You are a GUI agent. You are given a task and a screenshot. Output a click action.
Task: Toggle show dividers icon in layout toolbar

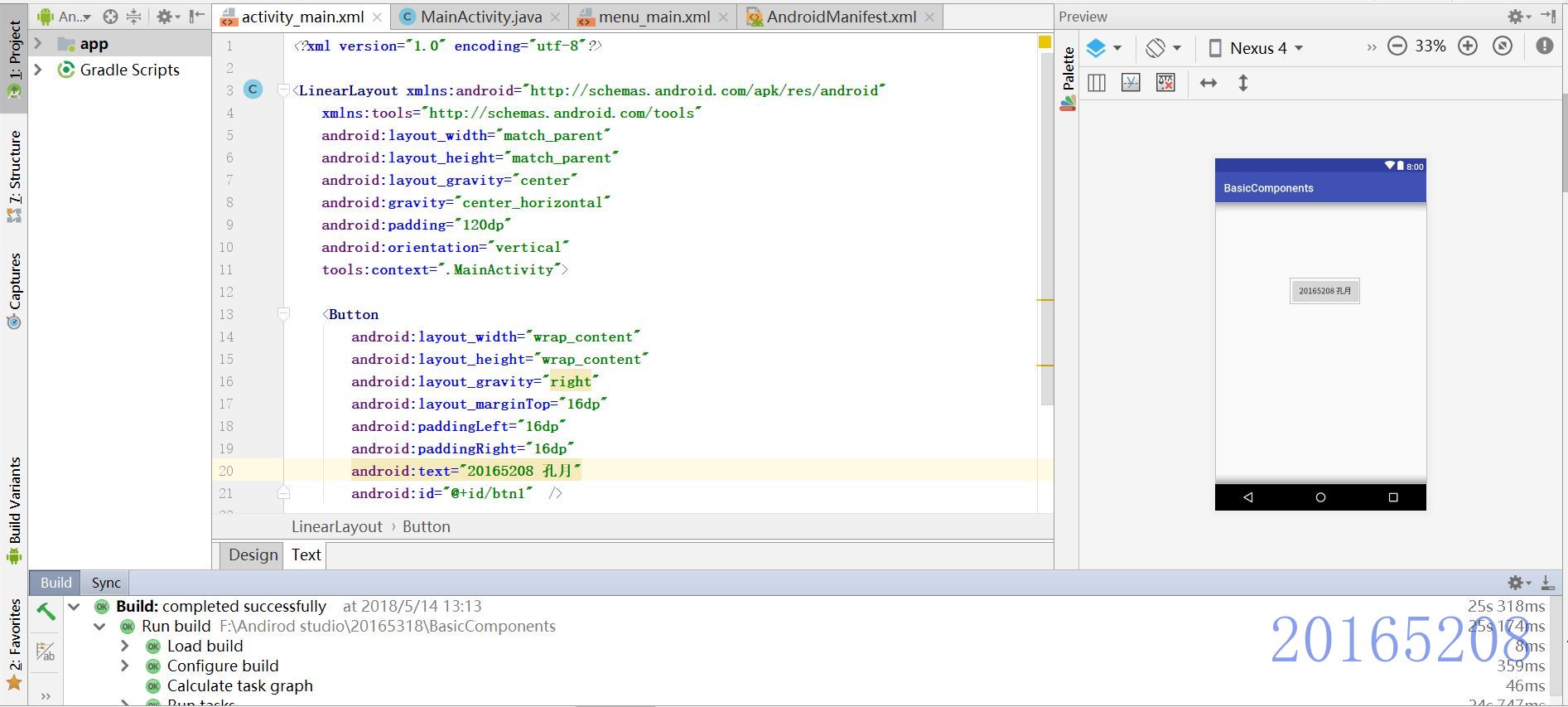point(1097,83)
